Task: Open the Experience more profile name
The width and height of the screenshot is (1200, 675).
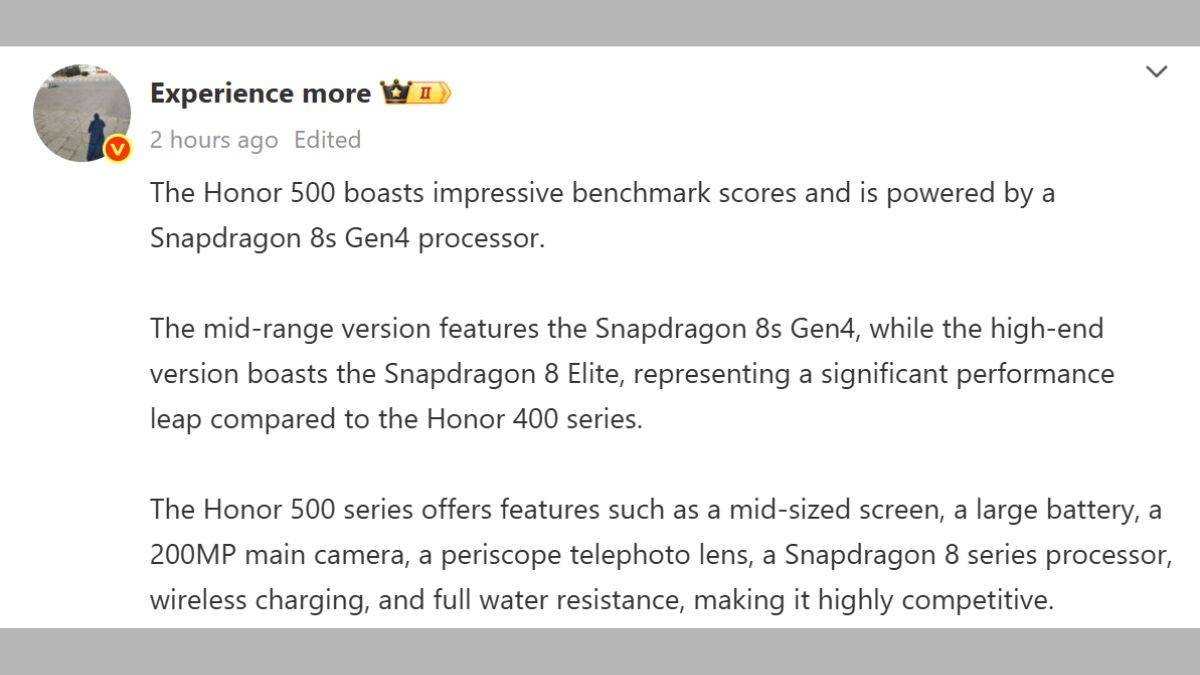Action: (x=260, y=93)
